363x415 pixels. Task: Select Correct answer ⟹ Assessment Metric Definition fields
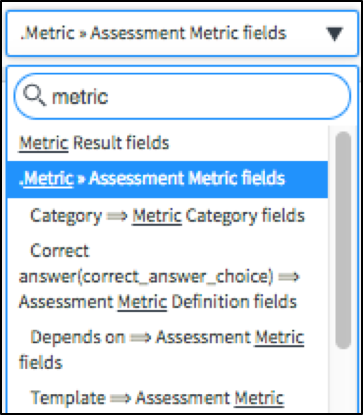pyautogui.click(x=167, y=277)
